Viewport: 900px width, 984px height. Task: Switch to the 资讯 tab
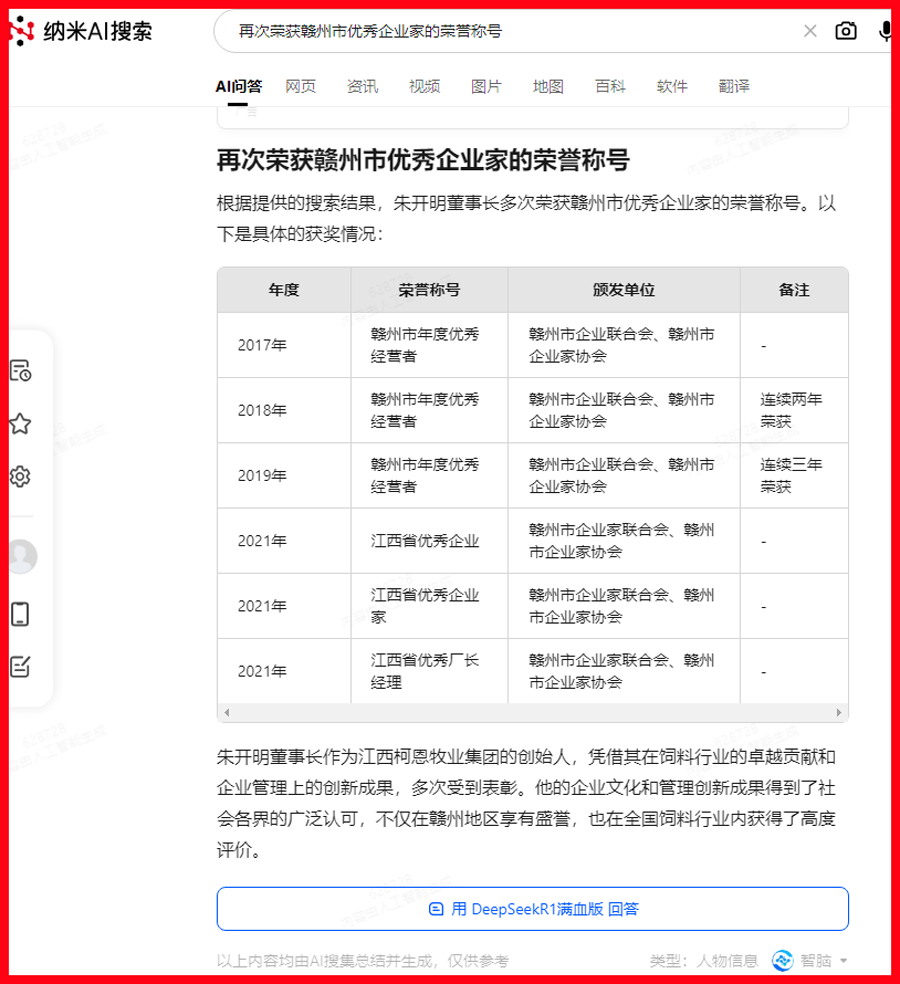click(363, 87)
